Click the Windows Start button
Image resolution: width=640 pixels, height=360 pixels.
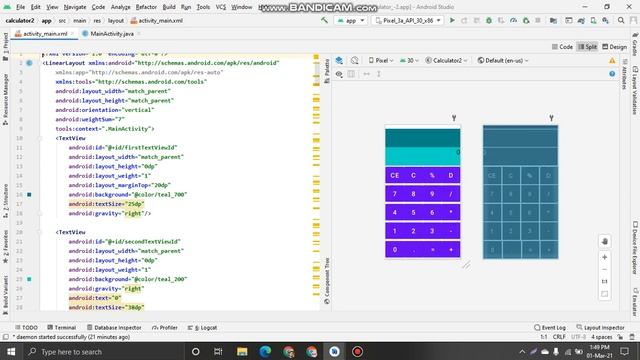click(x=11, y=351)
